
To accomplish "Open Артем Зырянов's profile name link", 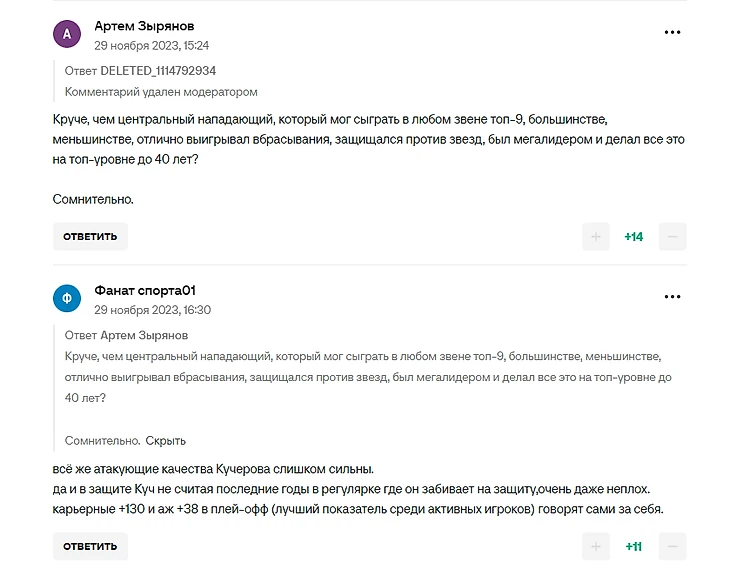I will tap(144, 26).
